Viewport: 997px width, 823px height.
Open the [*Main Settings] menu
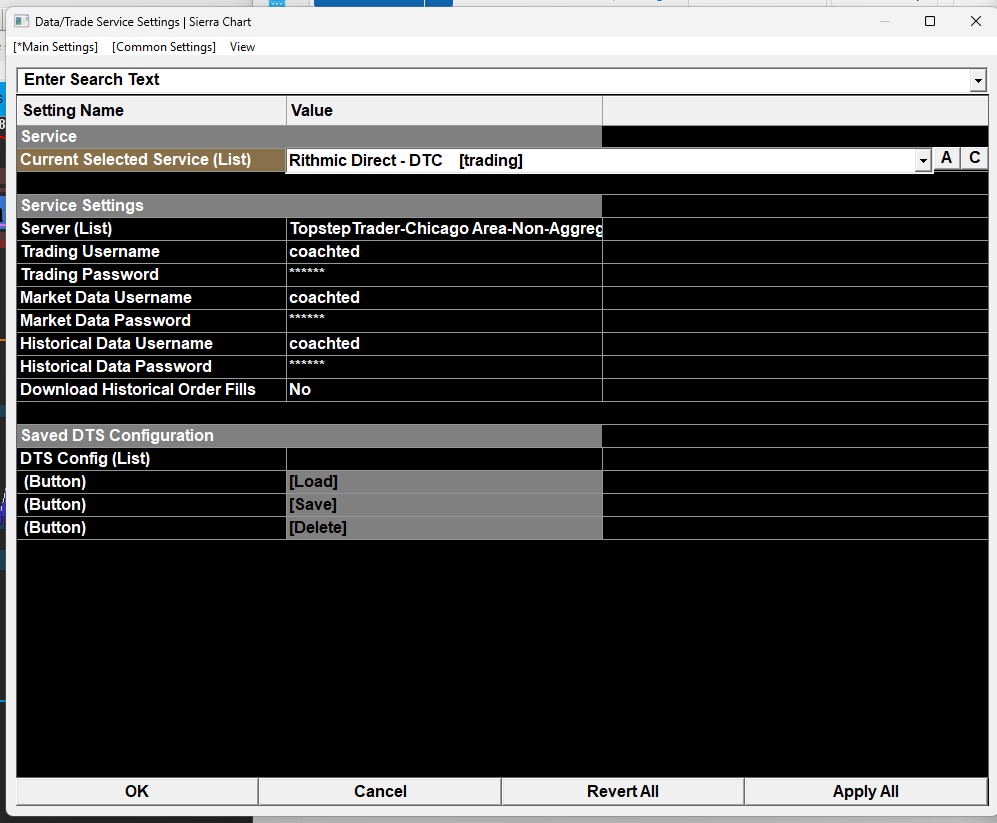tap(55, 47)
